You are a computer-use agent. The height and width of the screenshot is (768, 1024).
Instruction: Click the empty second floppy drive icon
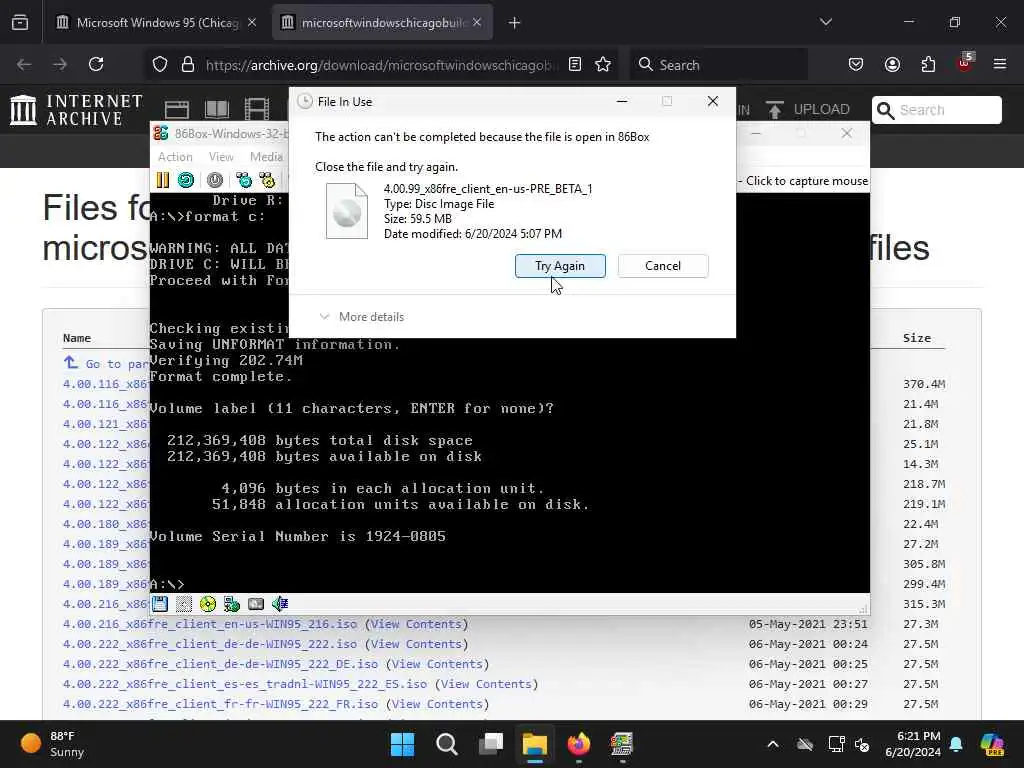pyautogui.click(x=184, y=604)
